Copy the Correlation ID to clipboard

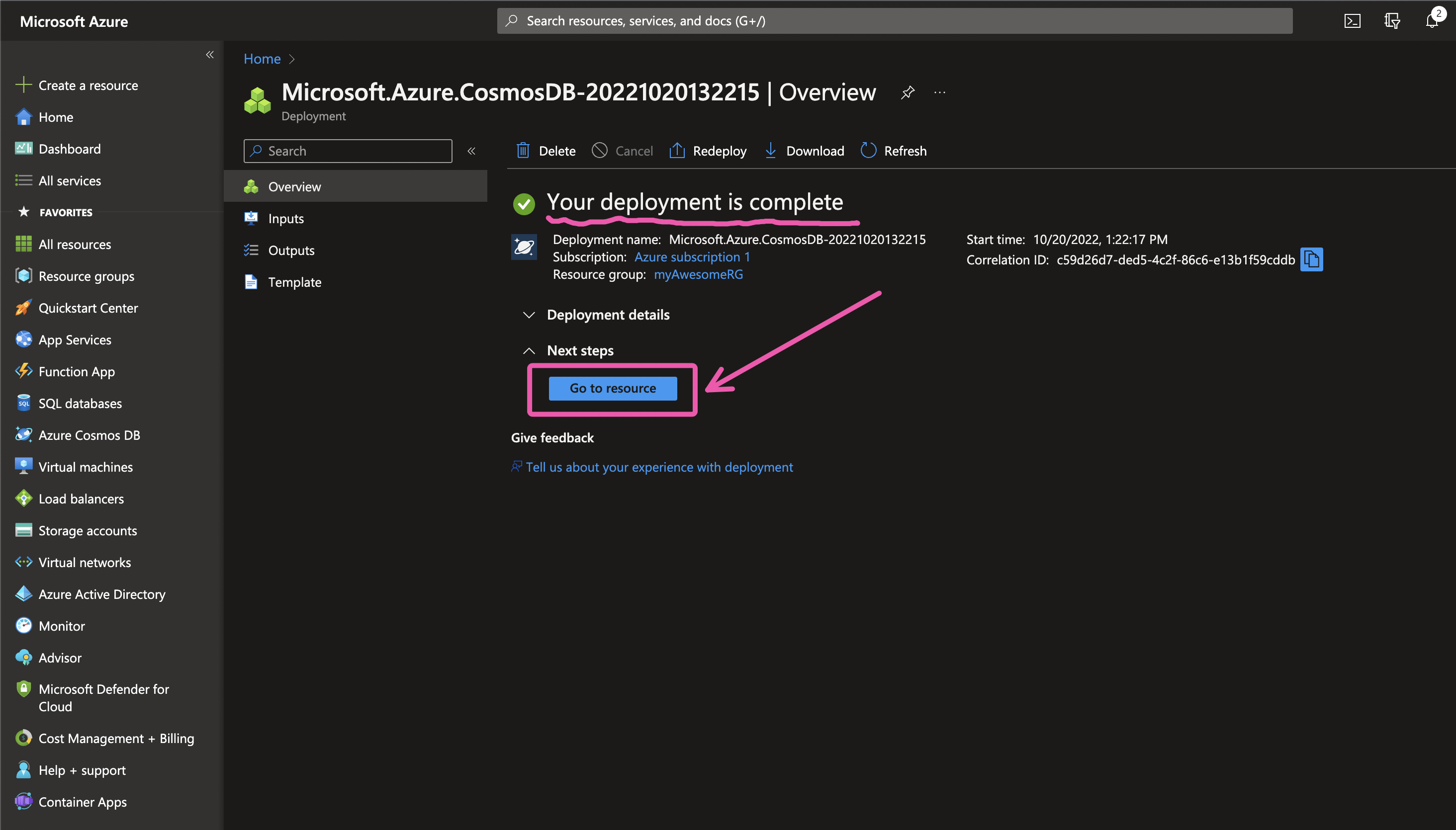click(1311, 260)
